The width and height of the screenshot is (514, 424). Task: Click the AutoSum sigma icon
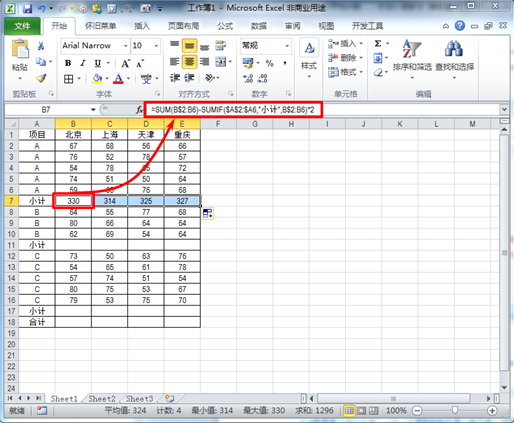(x=378, y=44)
